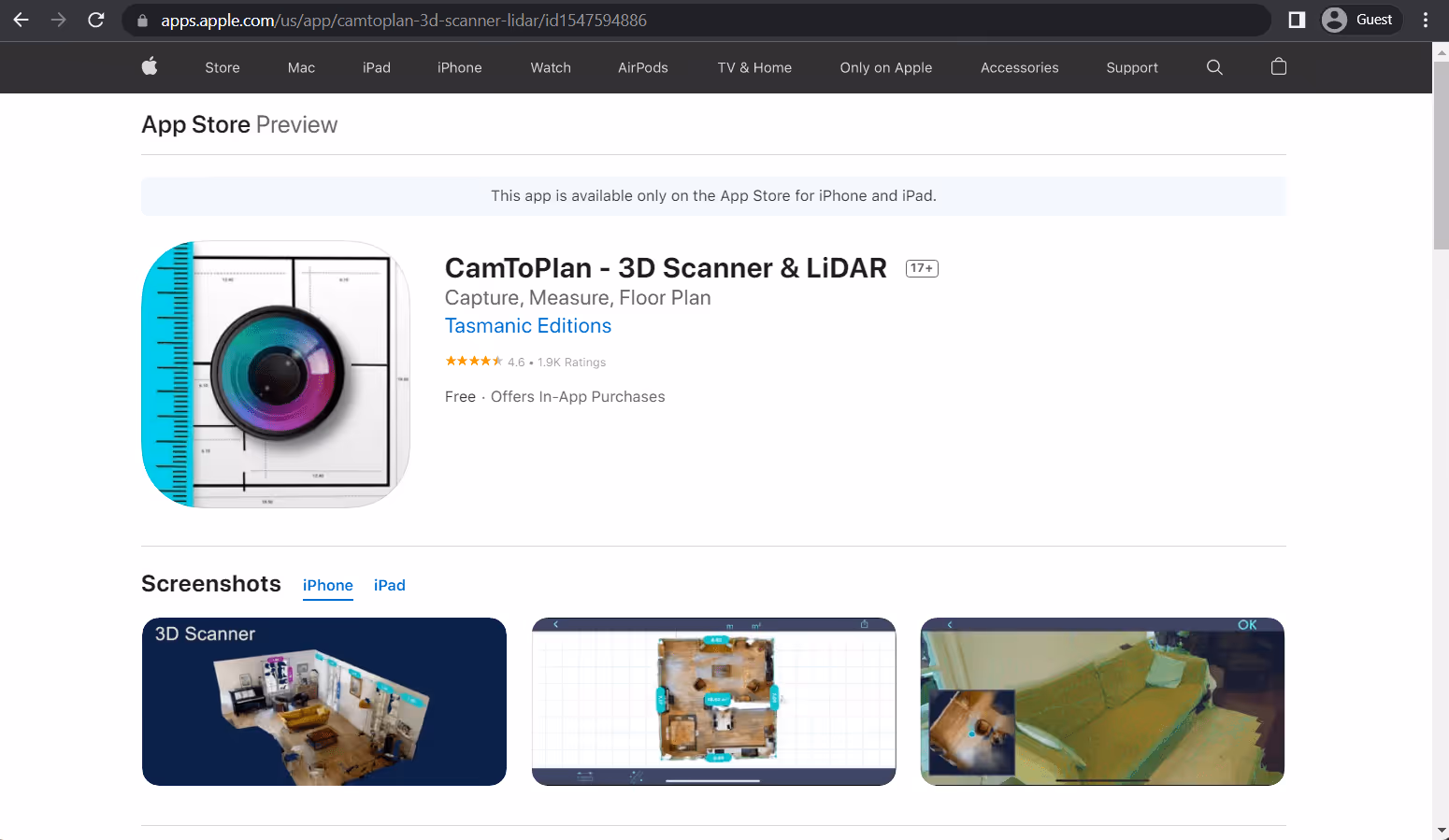This screenshot has height=840, width=1449.
Task: Open the shopping bag icon
Action: point(1279,66)
